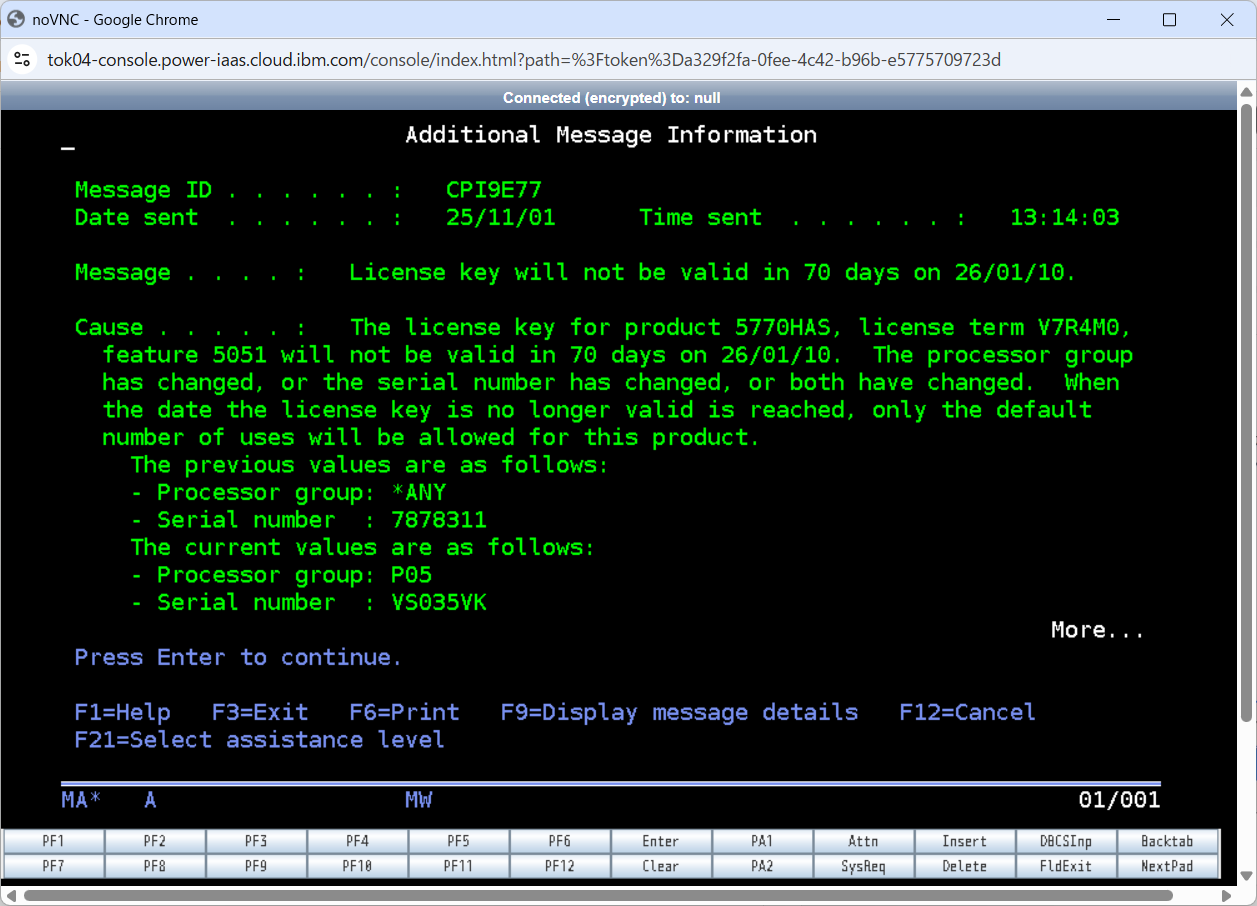
Task: Click F21=Select assistance level text
Action: click(x=260, y=739)
